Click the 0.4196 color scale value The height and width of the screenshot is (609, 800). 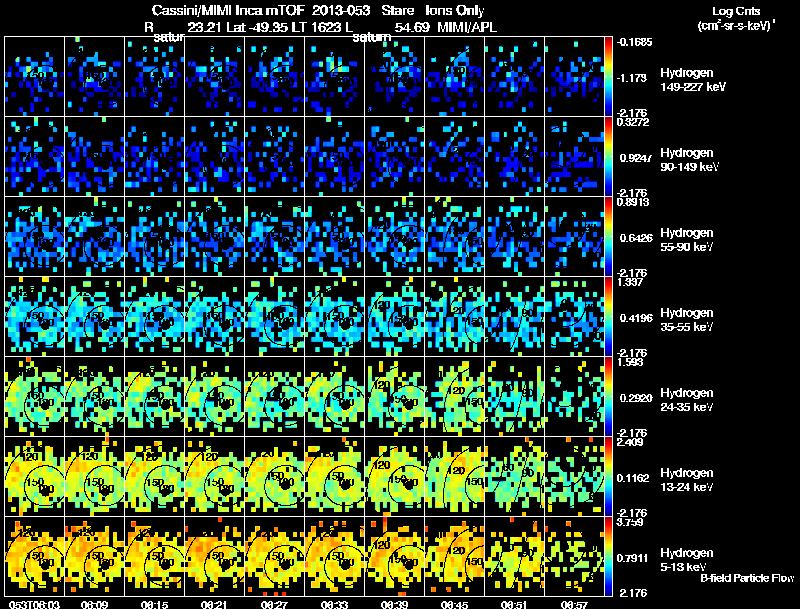click(x=636, y=318)
